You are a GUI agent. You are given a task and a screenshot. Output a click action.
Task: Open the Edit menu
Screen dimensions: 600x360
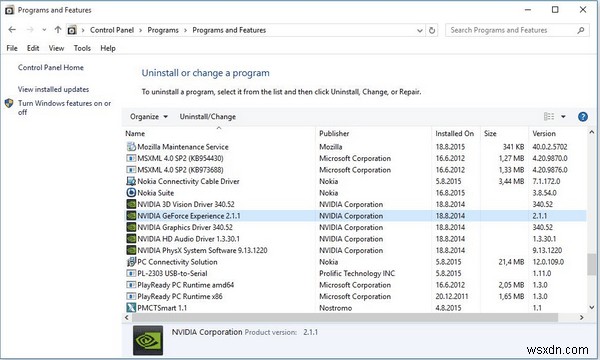click(33, 48)
